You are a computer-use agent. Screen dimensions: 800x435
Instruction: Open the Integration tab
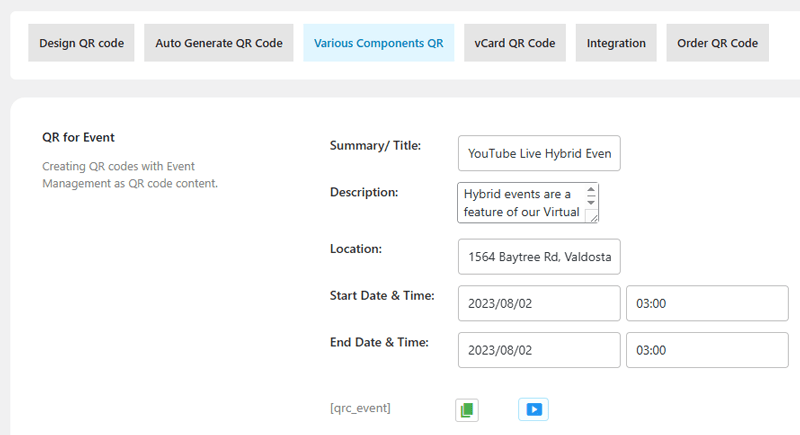[x=616, y=43]
